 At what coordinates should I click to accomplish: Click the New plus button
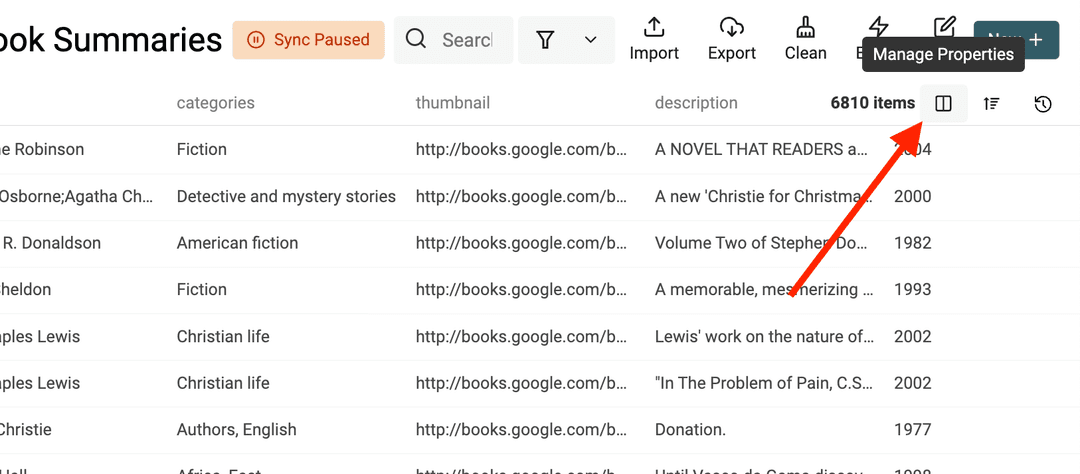point(1036,40)
